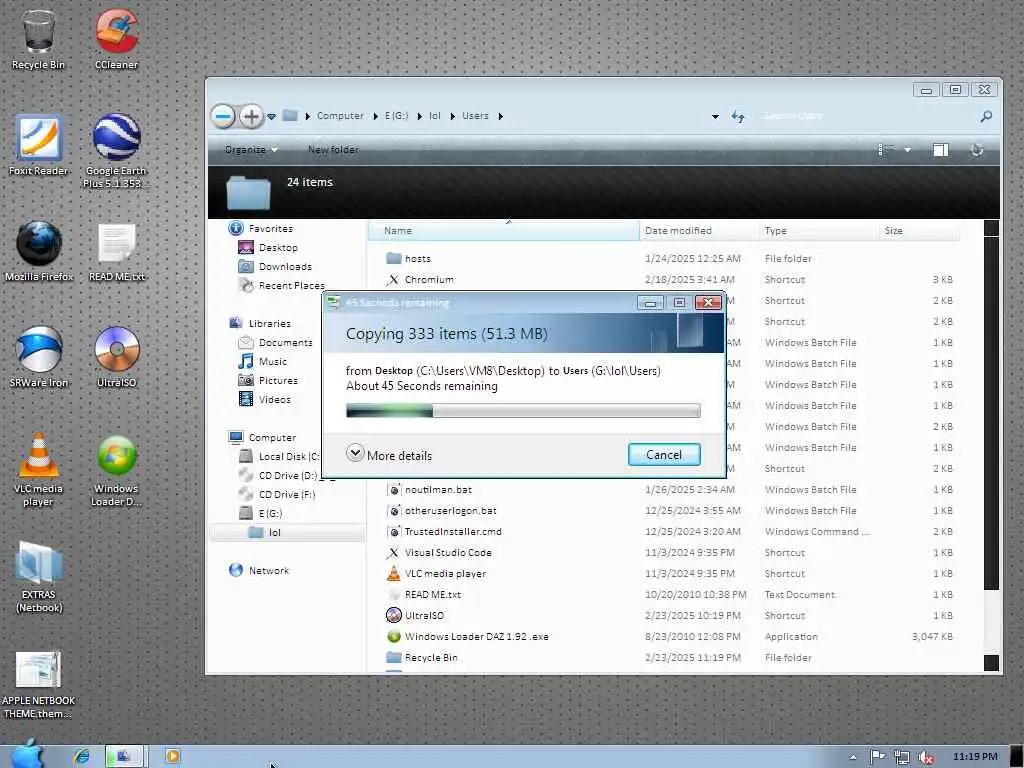Click the help icon in Explorer toolbar

[x=977, y=150]
